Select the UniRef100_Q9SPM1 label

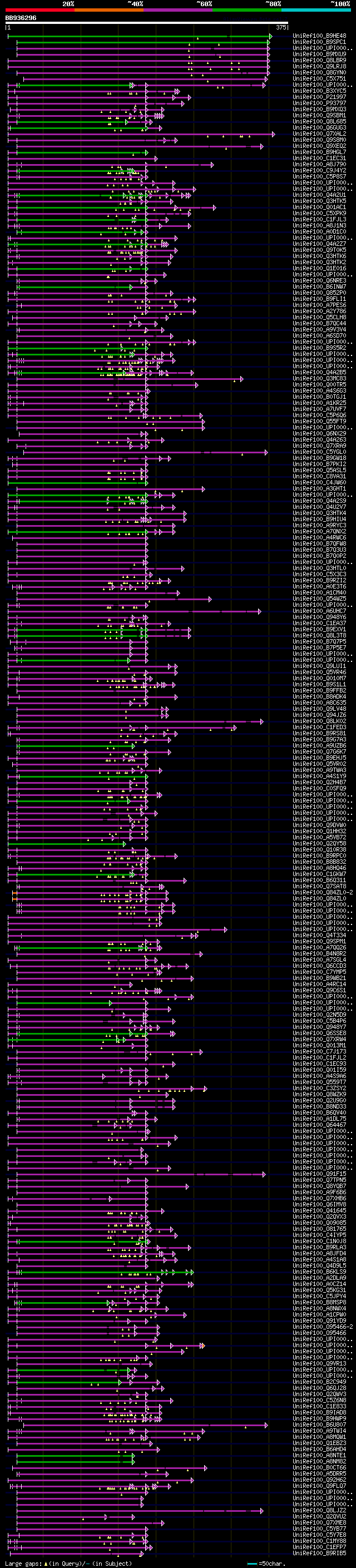click(319, 942)
